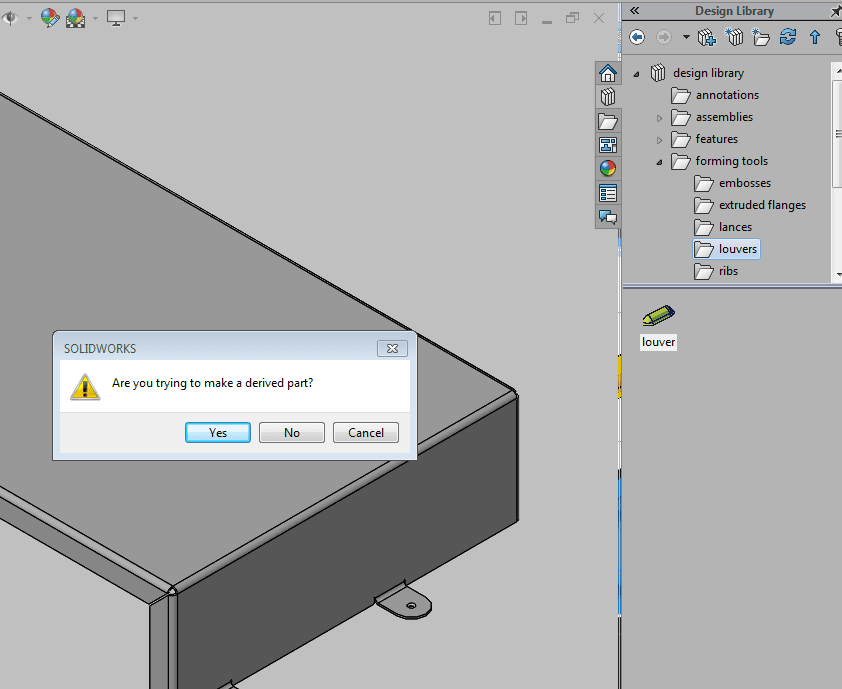Screen dimensions: 842x689
Task: Open the View Settings dropdown arrow
Action: click(135, 18)
